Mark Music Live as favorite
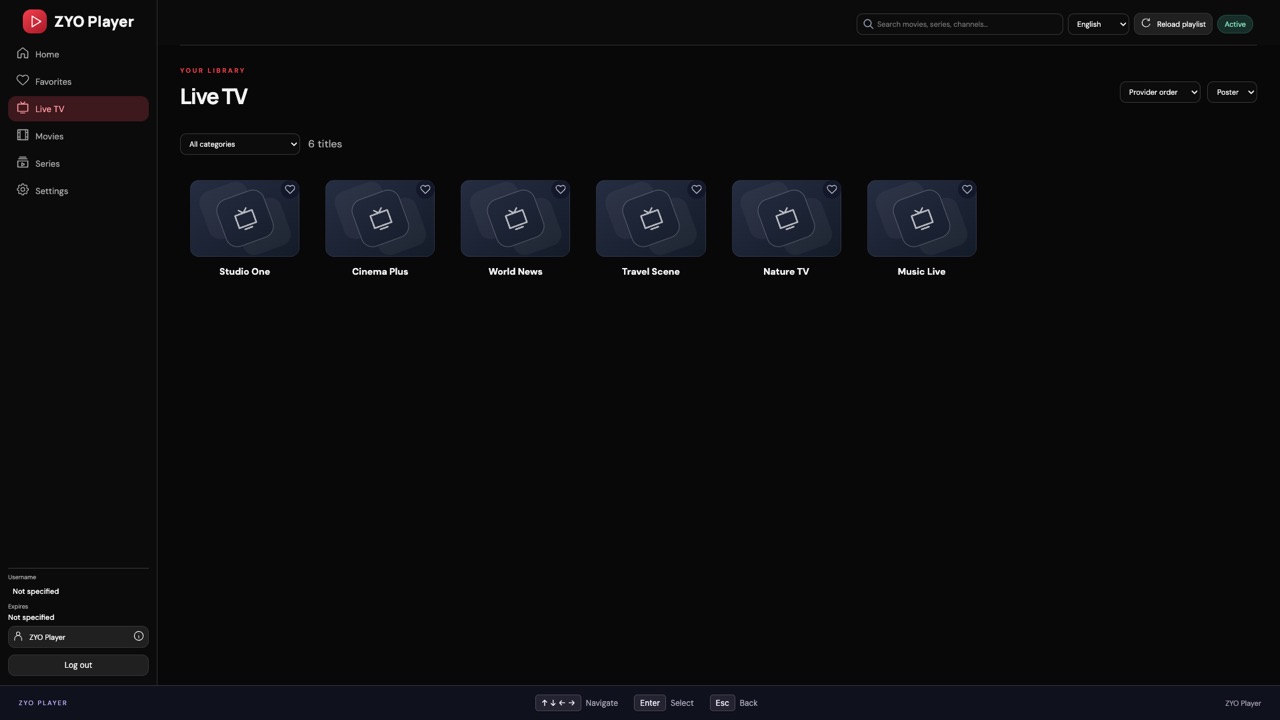This screenshot has height=720, width=1280. coord(967,189)
